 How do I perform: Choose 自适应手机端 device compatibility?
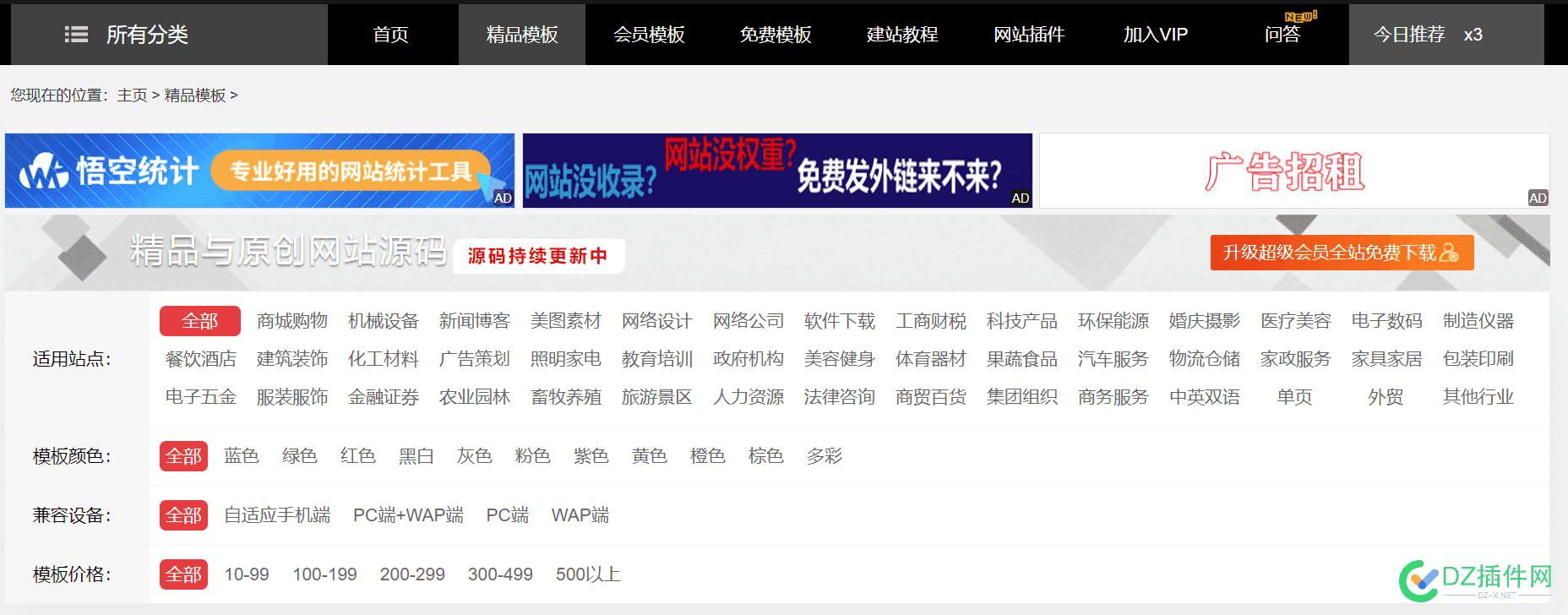[x=277, y=515]
